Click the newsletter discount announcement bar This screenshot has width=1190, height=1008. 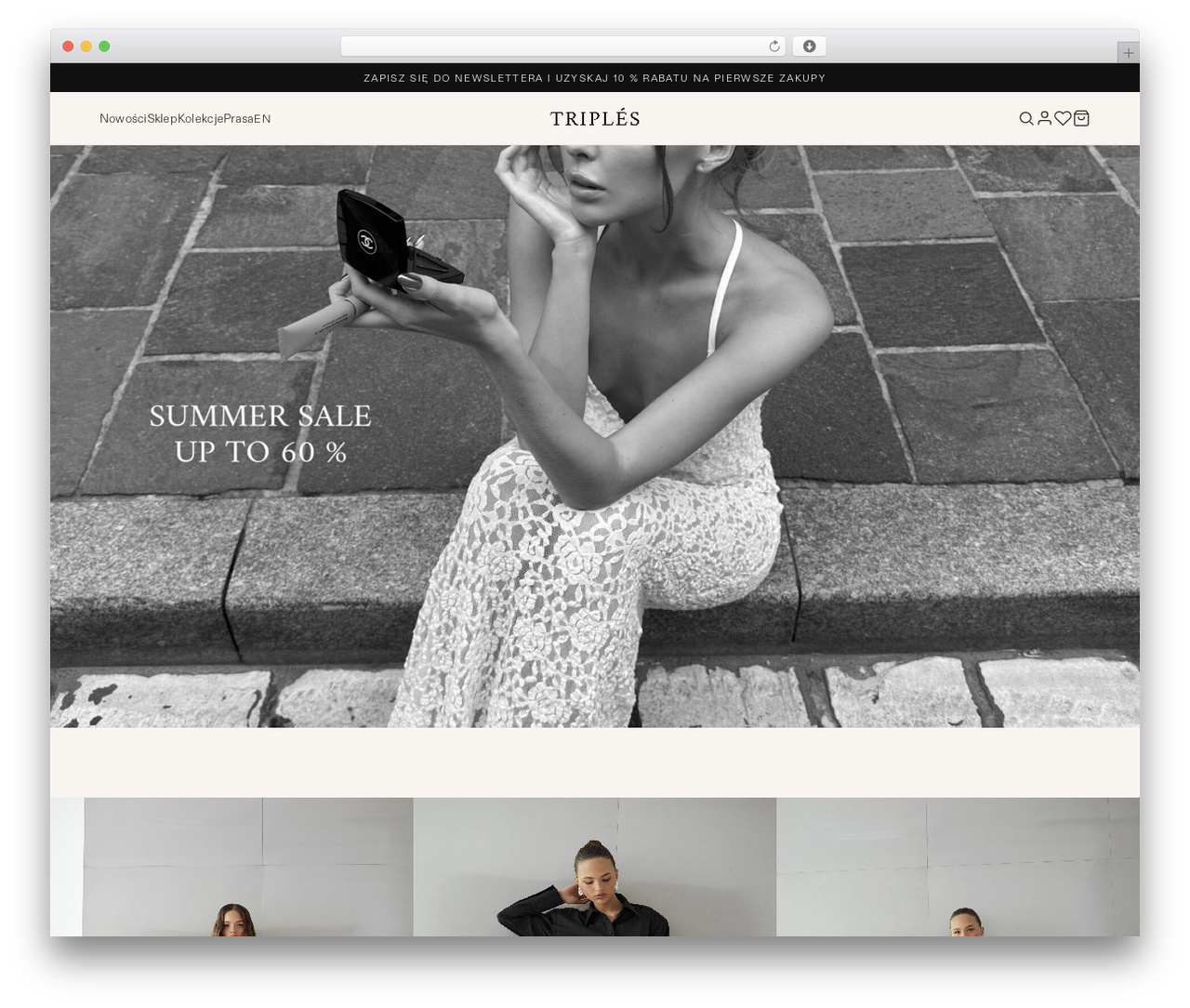[595, 78]
